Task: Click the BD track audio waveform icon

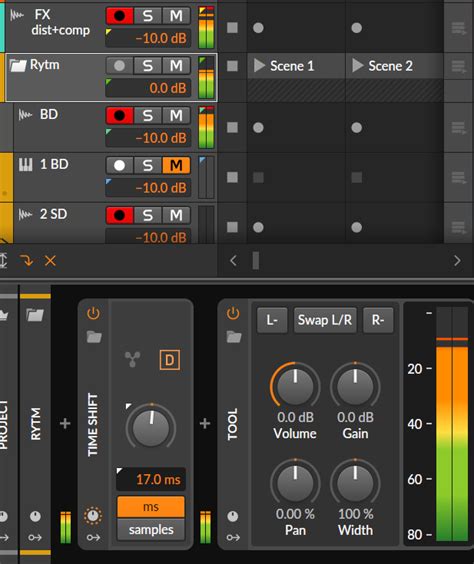Action: (25, 115)
